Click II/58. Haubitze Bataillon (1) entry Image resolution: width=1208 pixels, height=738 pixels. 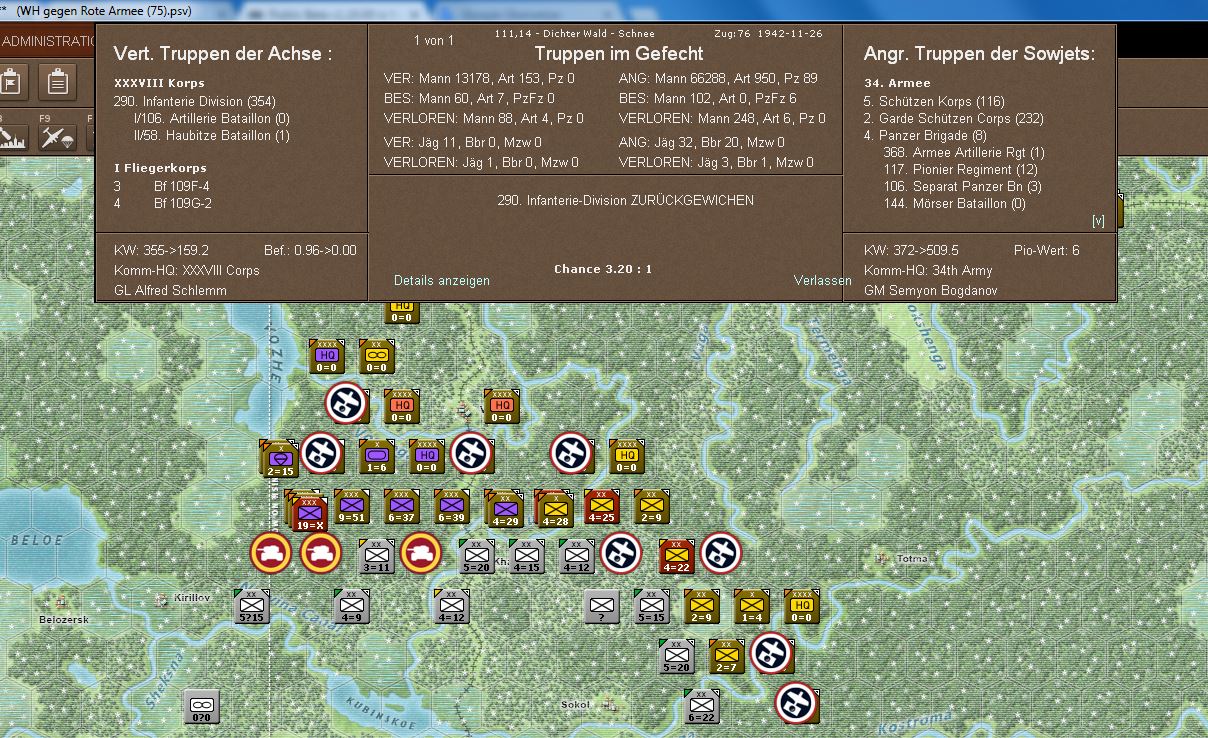click(x=210, y=135)
